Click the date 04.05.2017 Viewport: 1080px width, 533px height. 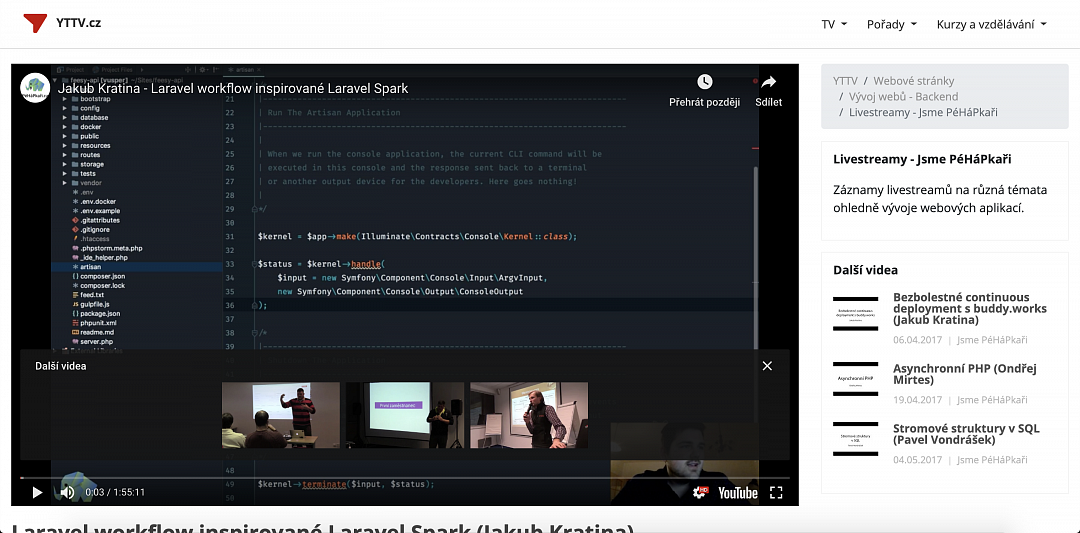(917, 459)
